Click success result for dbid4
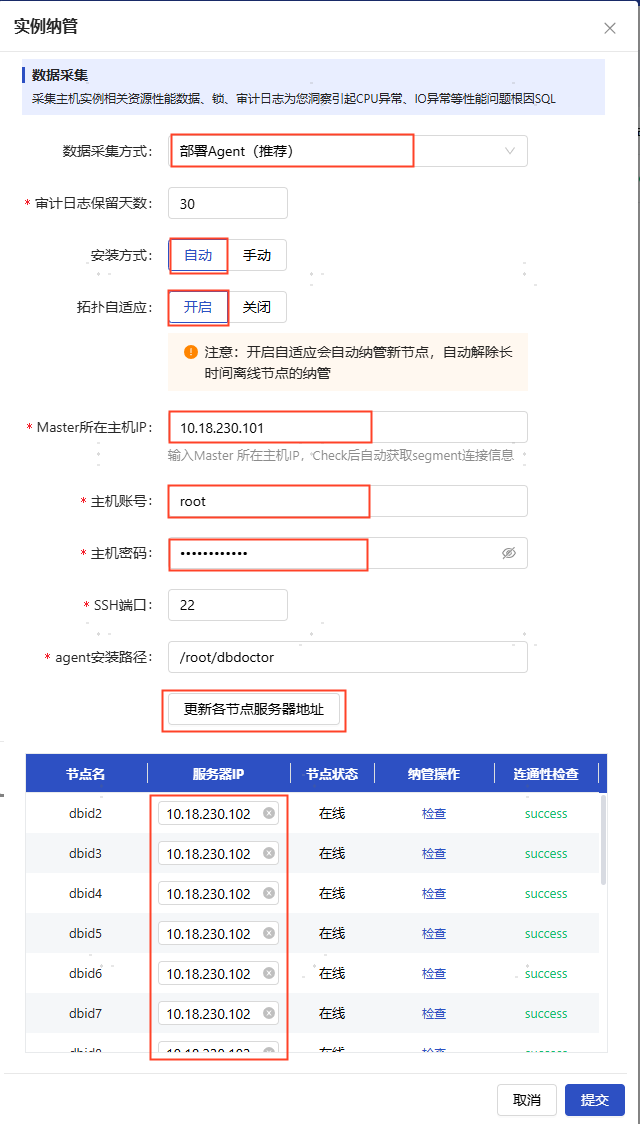 (546, 893)
